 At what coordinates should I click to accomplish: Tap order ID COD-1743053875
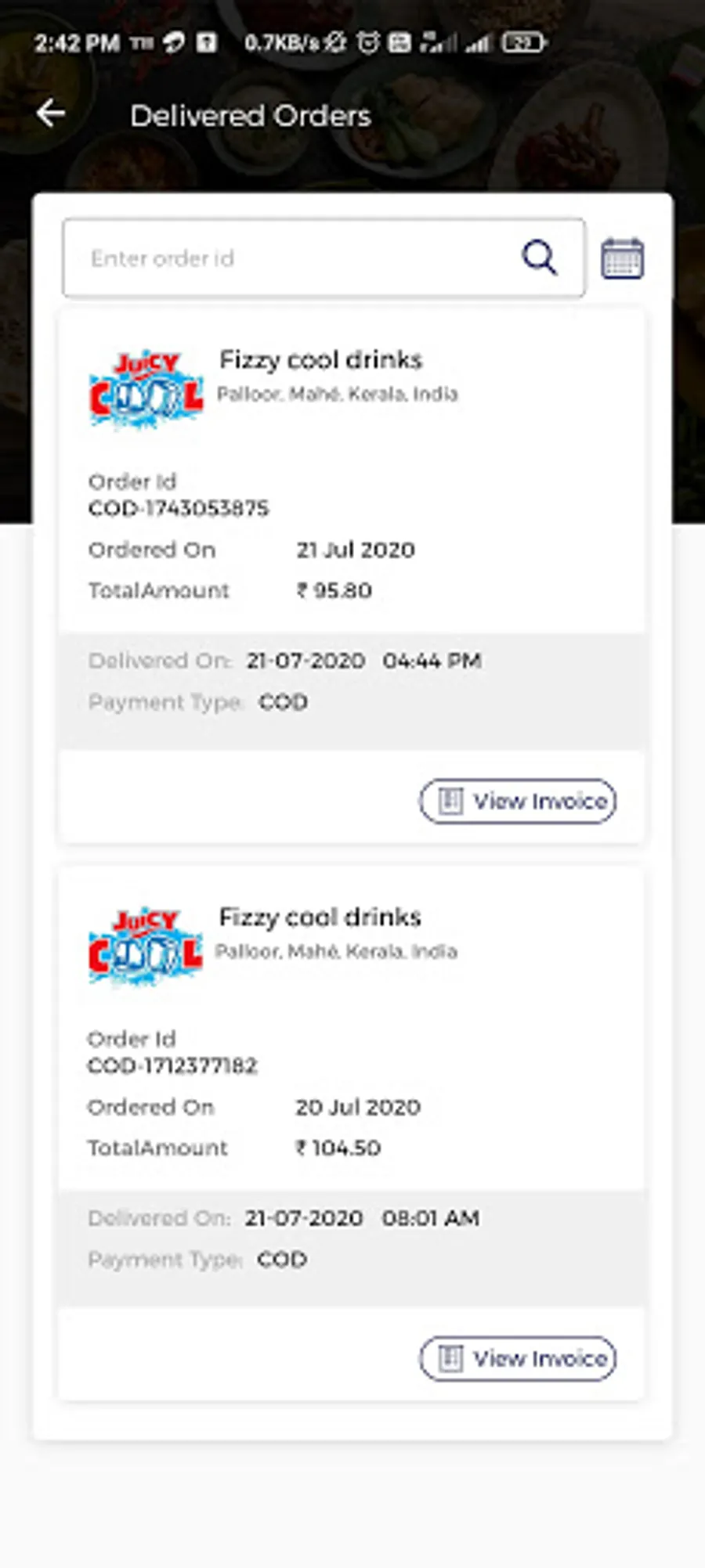click(179, 509)
